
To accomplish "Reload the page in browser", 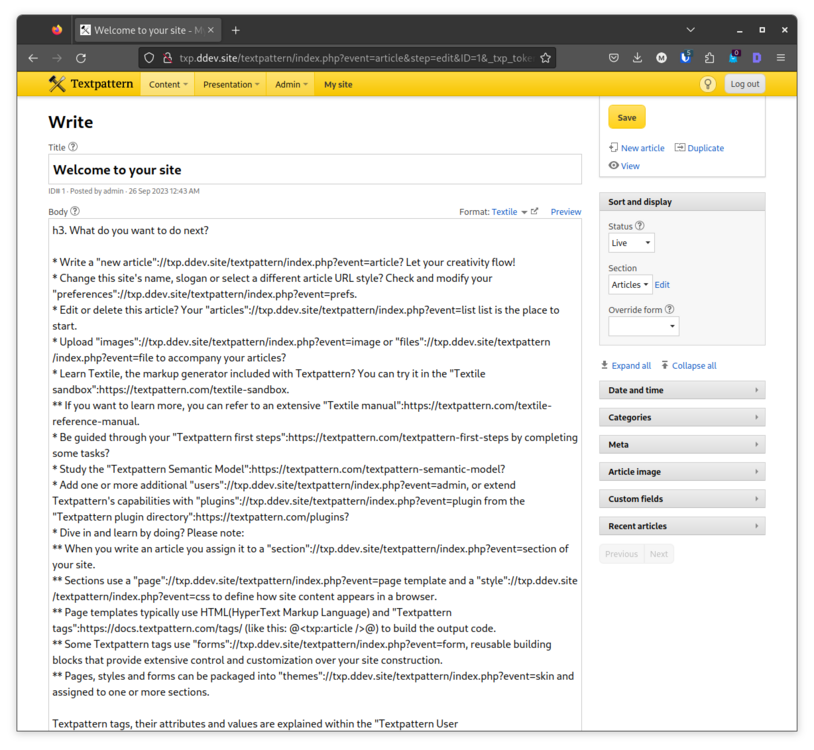I will click(81, 58).
